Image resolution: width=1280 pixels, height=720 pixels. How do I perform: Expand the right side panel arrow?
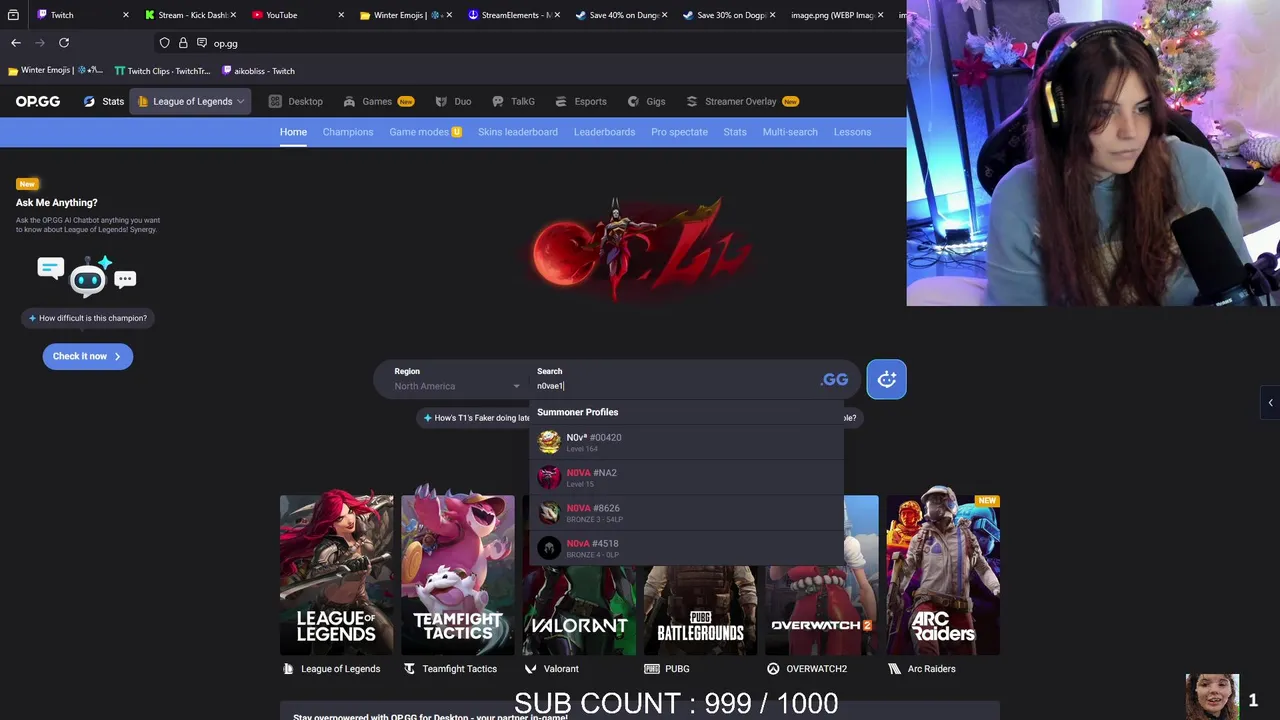pos(1270,403)
